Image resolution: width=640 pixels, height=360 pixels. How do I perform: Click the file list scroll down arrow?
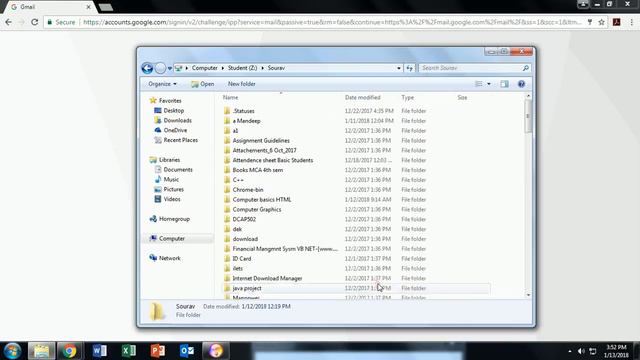tap(528, 295)
